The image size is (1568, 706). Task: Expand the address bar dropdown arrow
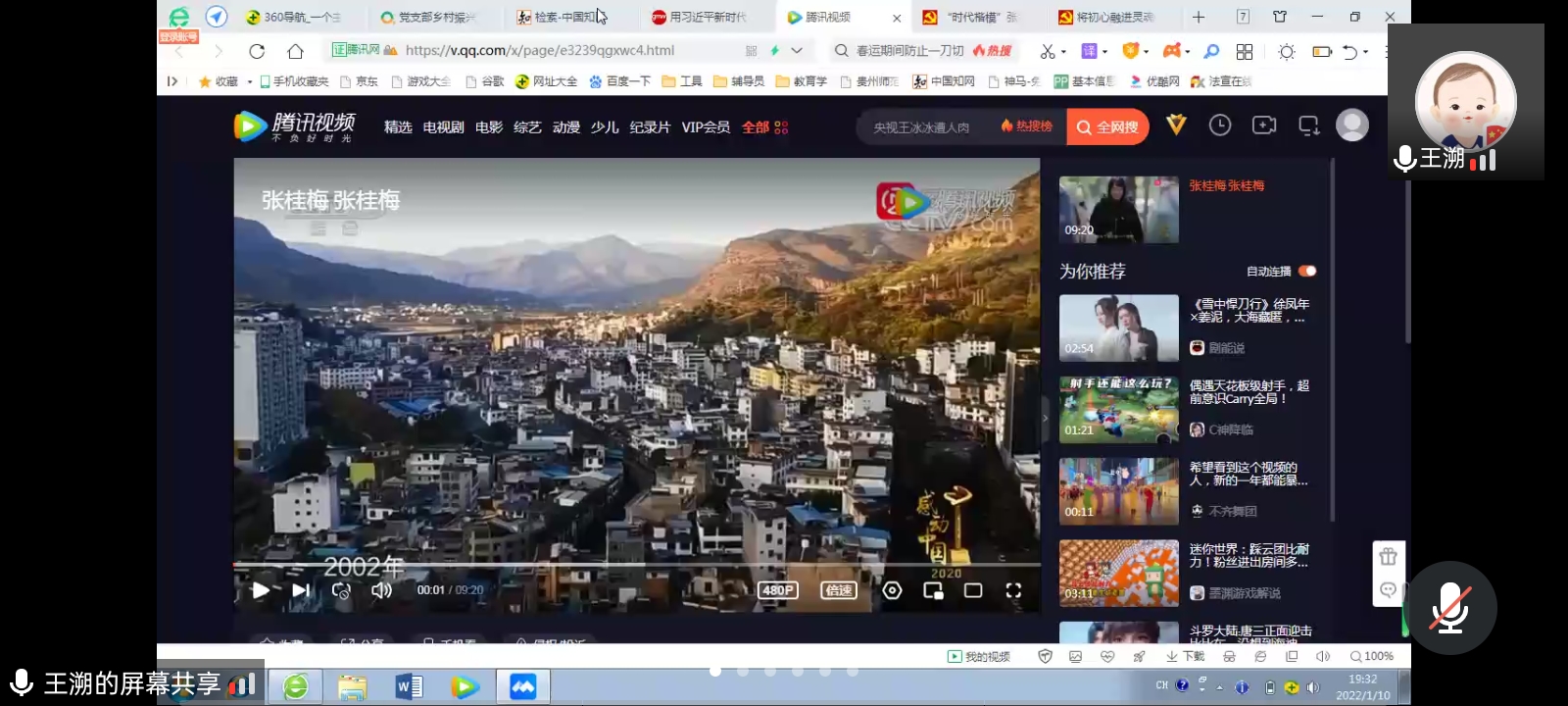[797, 51]
